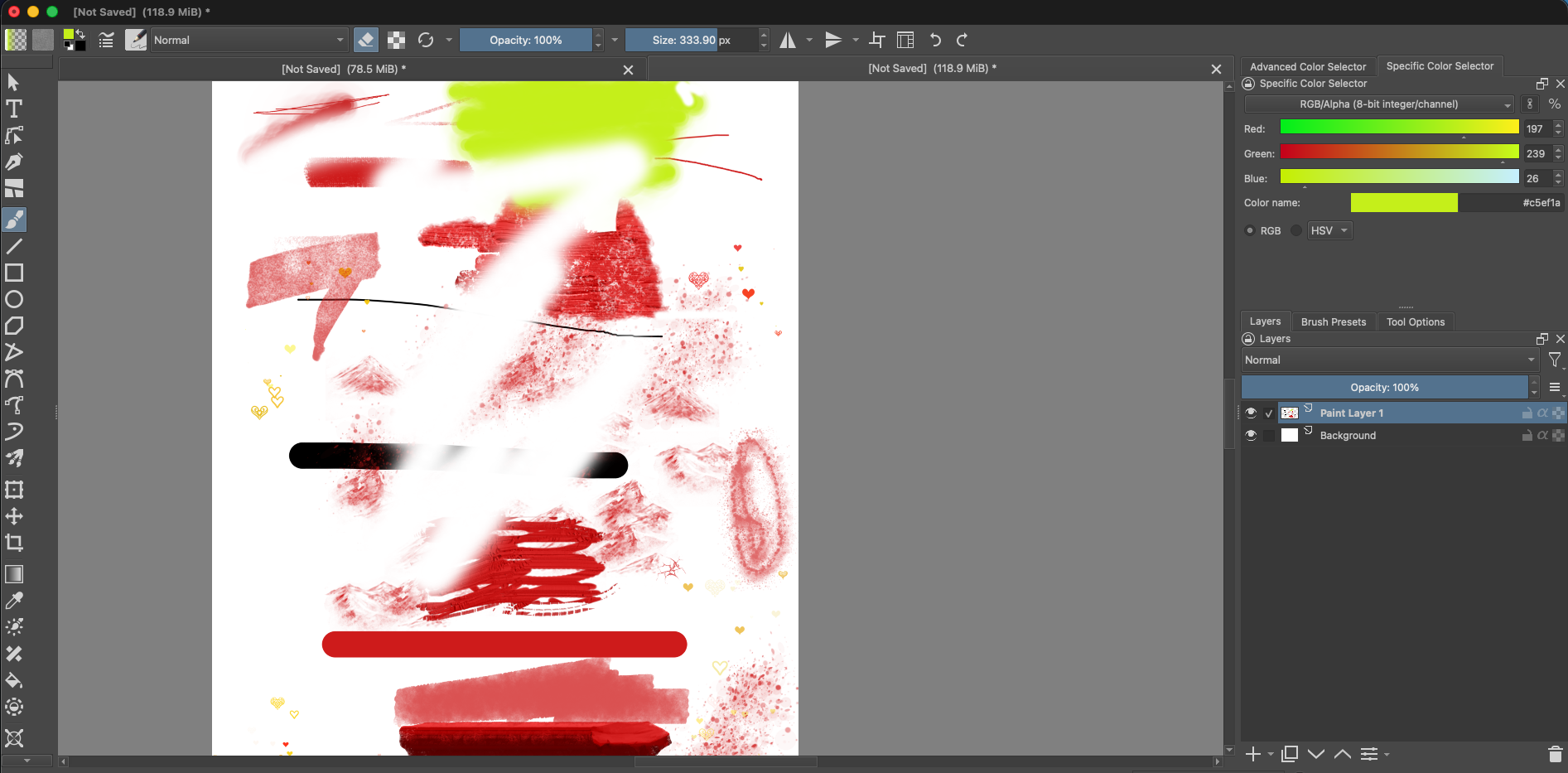
Task: Select the Fill bucket tool
Action: click(14, 680)
